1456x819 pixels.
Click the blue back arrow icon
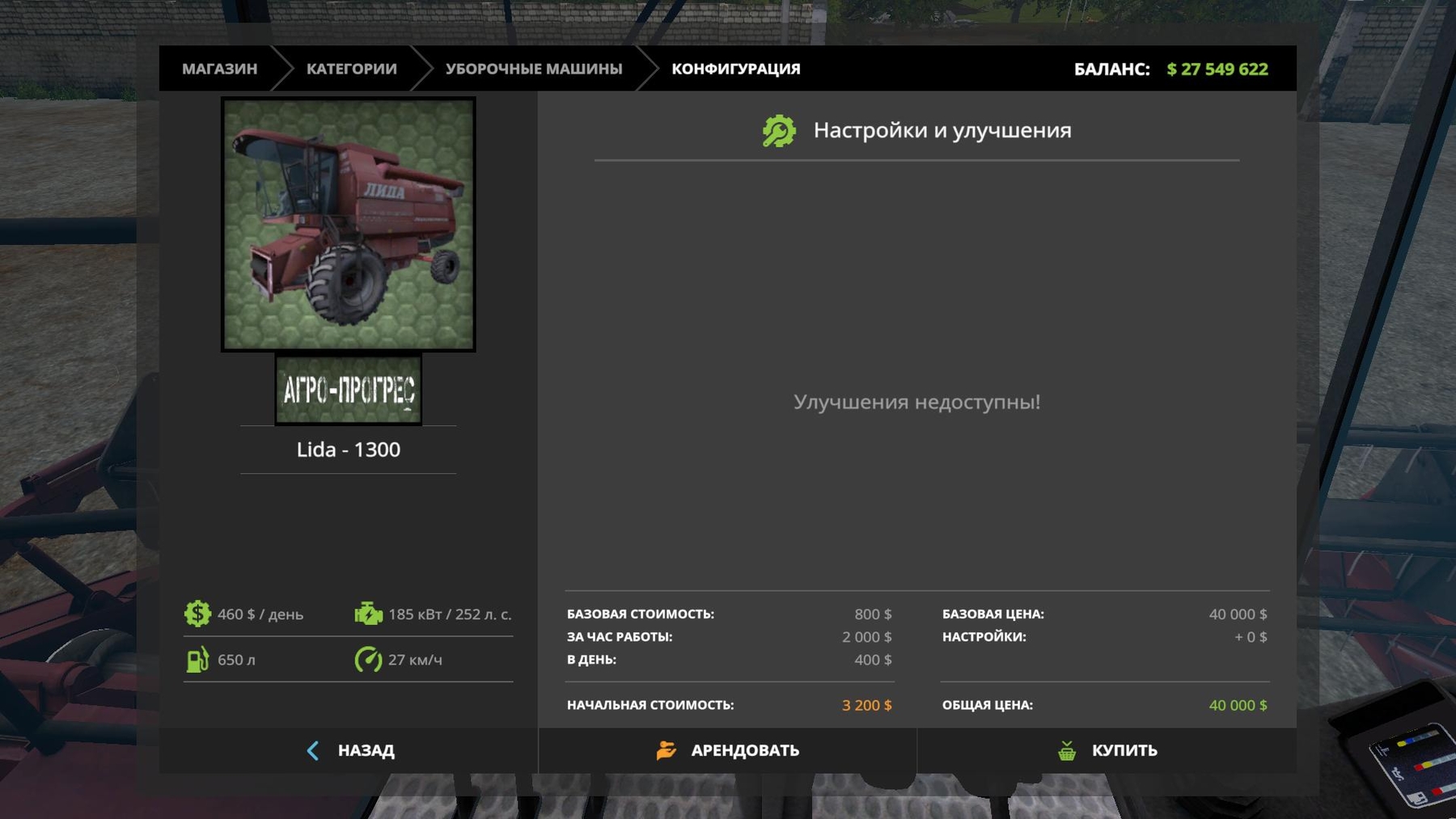(313, 750)
